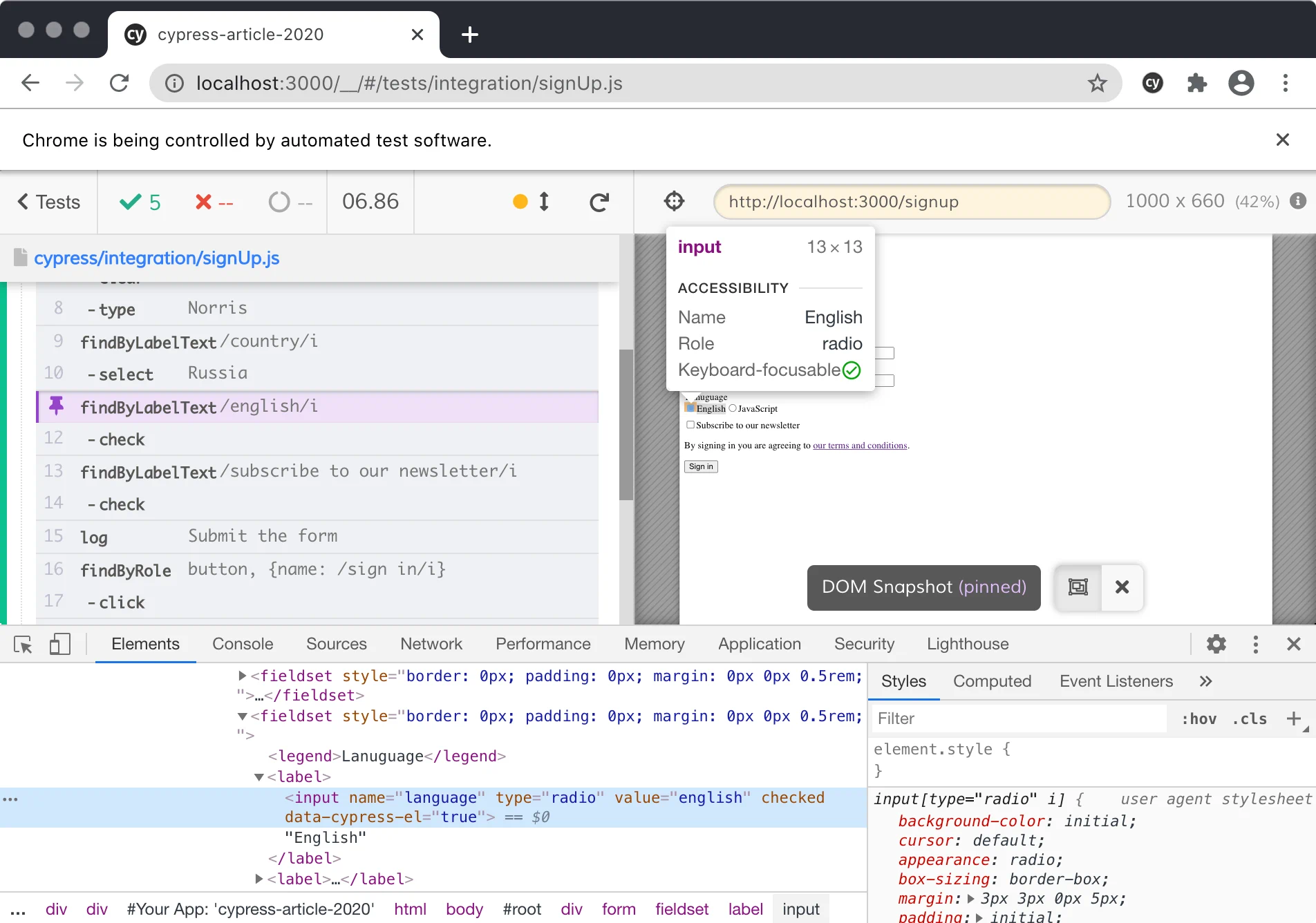Open the signUp.js spec file link
The height and width of the screenshot is (923, 1316).
156,258
